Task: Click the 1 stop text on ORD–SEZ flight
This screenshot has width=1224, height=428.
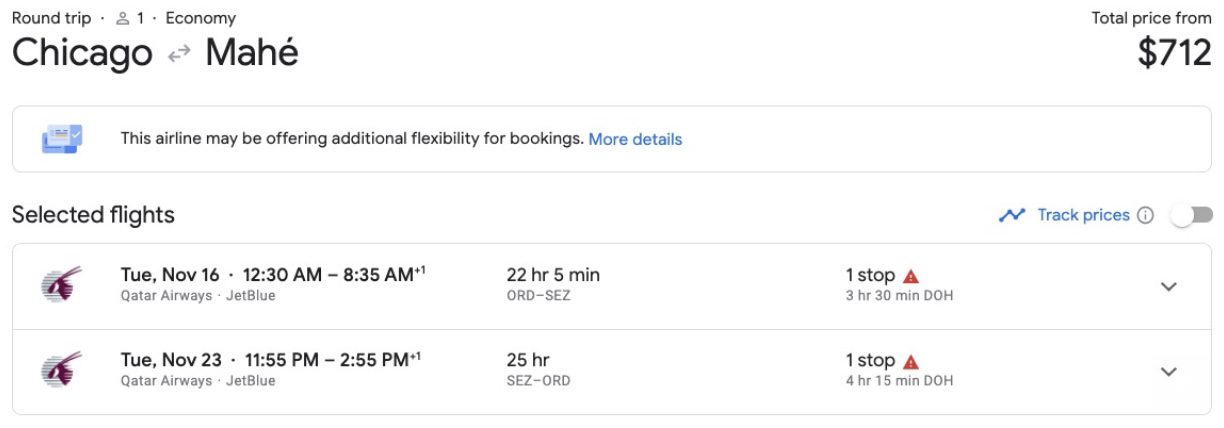Action: point(870,275)
